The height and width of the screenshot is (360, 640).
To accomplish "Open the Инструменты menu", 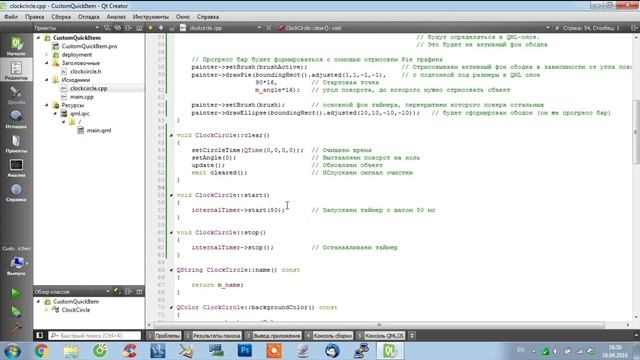I will (151, 17).
